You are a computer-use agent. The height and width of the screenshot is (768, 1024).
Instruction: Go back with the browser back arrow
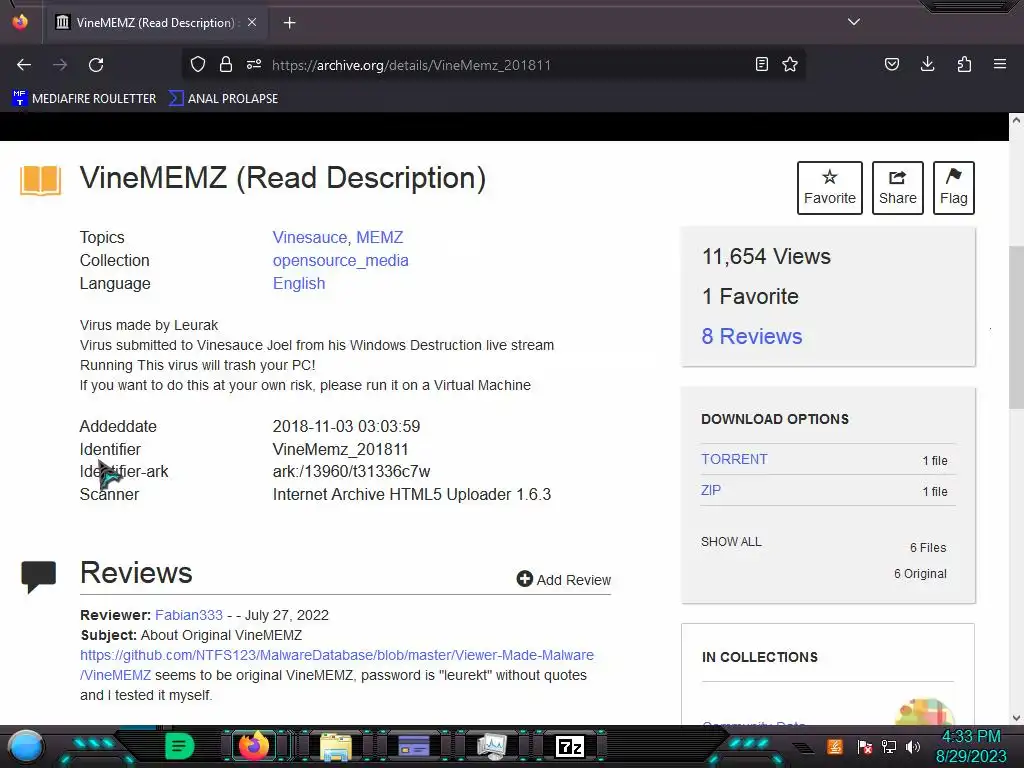click(24, 65)
